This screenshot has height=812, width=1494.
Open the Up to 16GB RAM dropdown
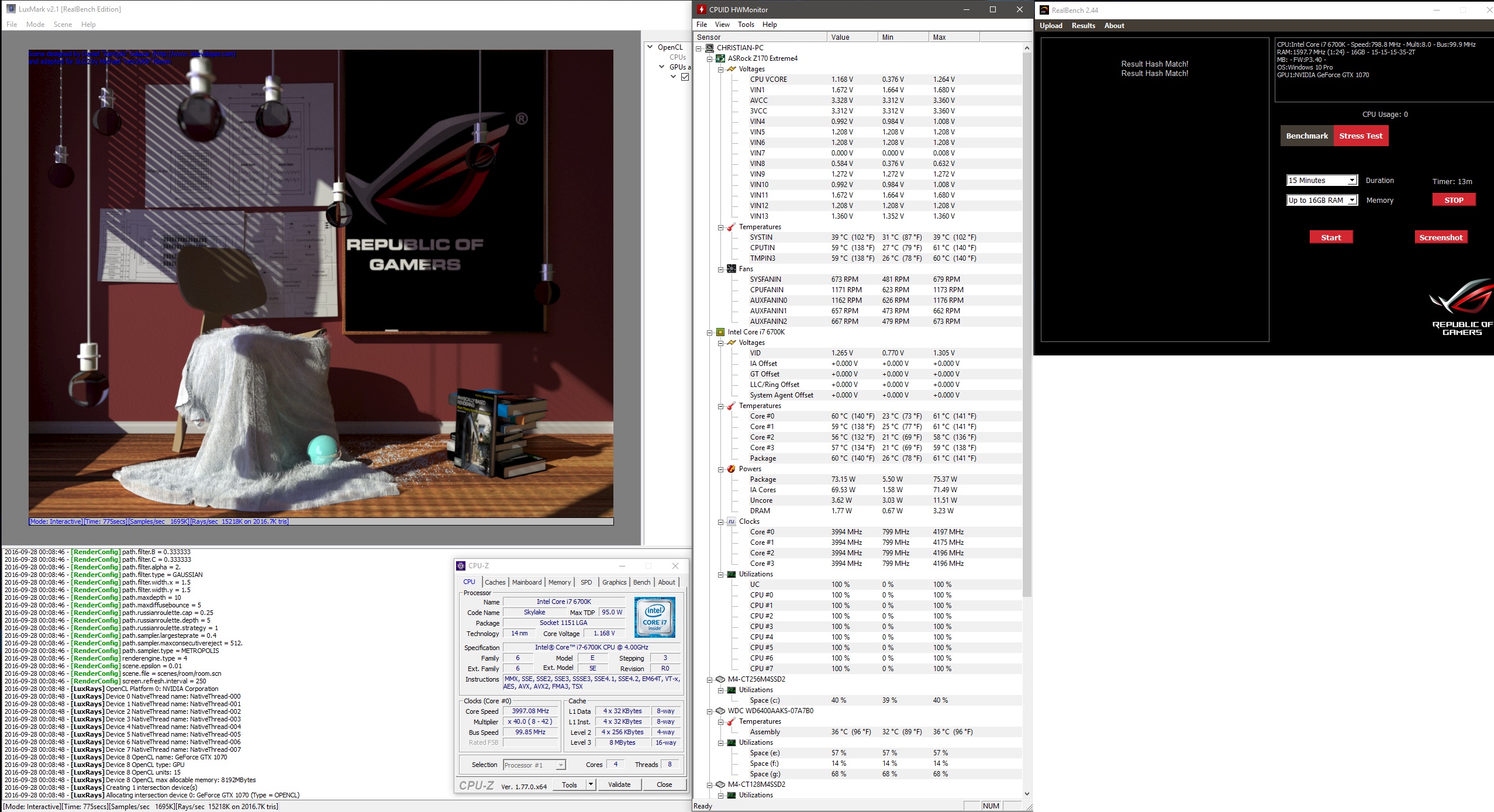coord(1352,201)
